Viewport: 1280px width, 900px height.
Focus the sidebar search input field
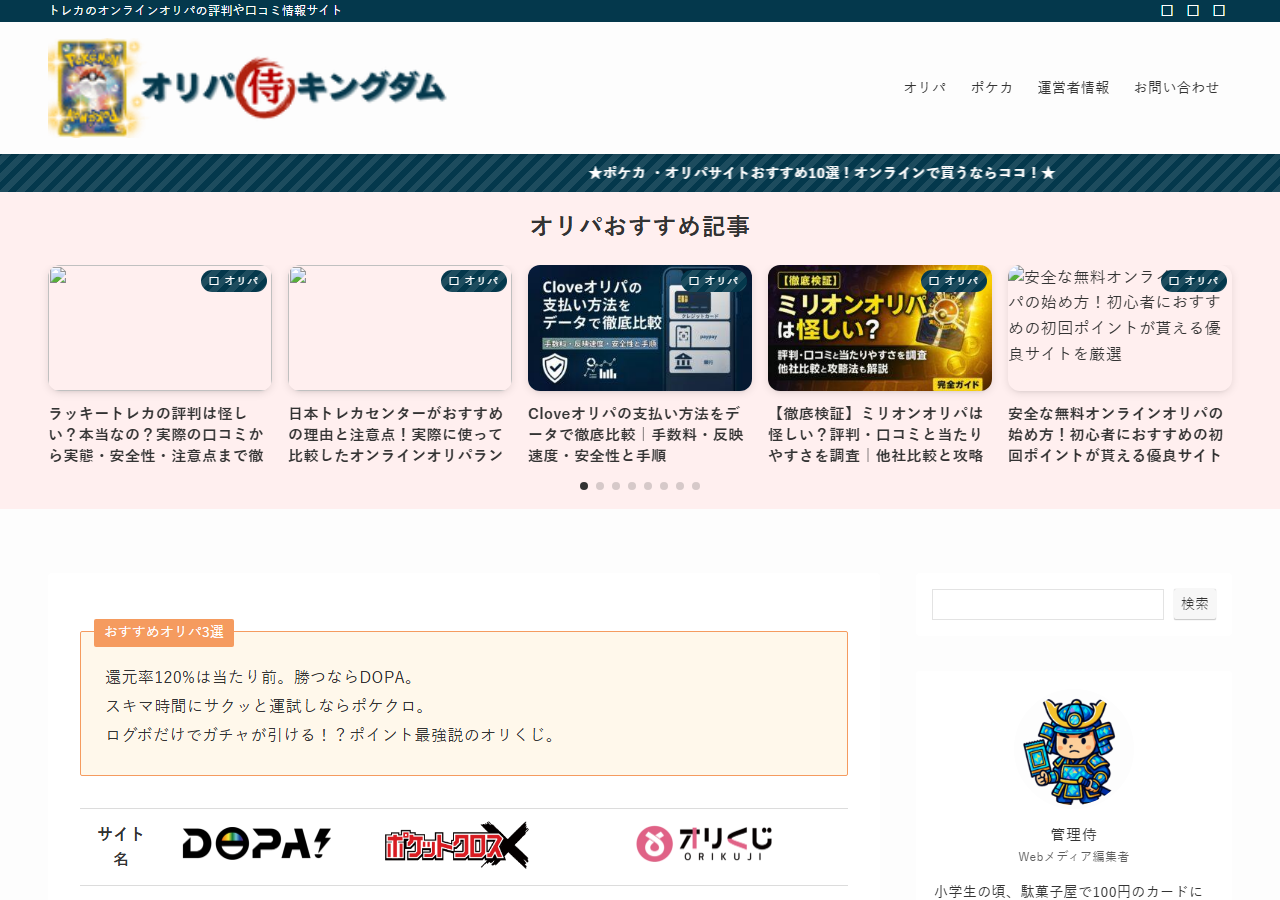point(1048,604)
